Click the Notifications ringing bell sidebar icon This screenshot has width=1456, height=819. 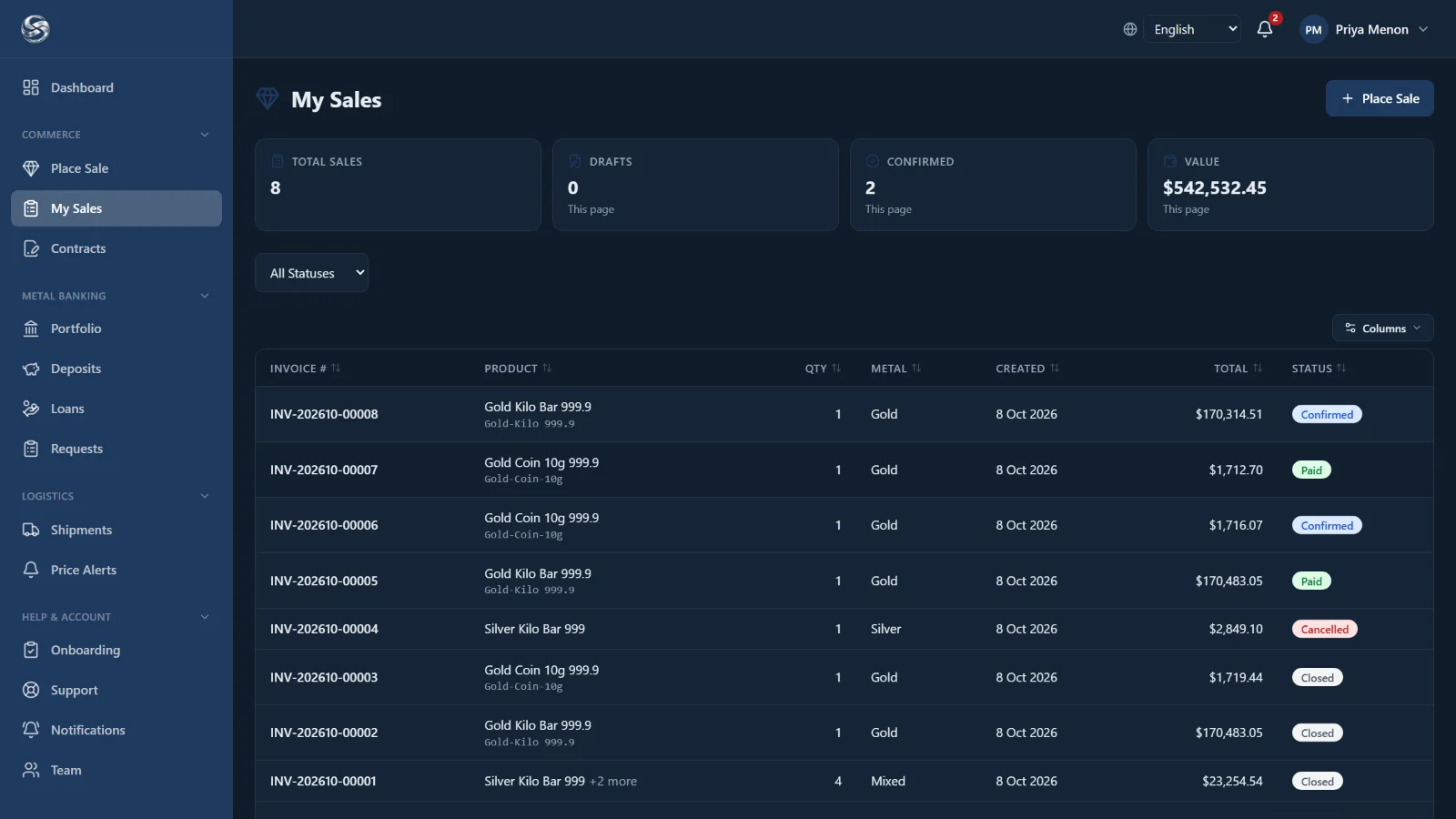(x=31, y=730)
